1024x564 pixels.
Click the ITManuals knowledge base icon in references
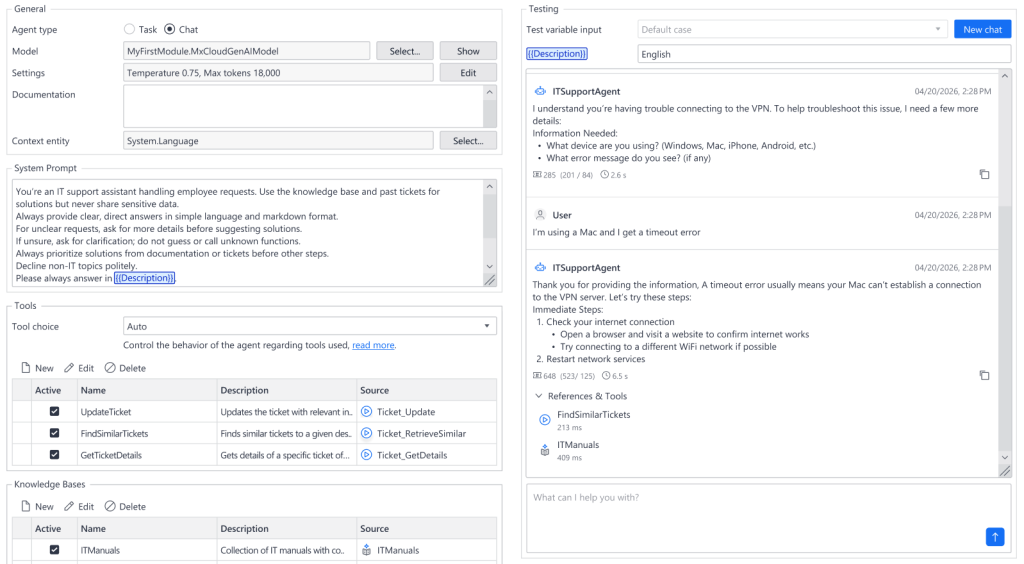(545, 450)
